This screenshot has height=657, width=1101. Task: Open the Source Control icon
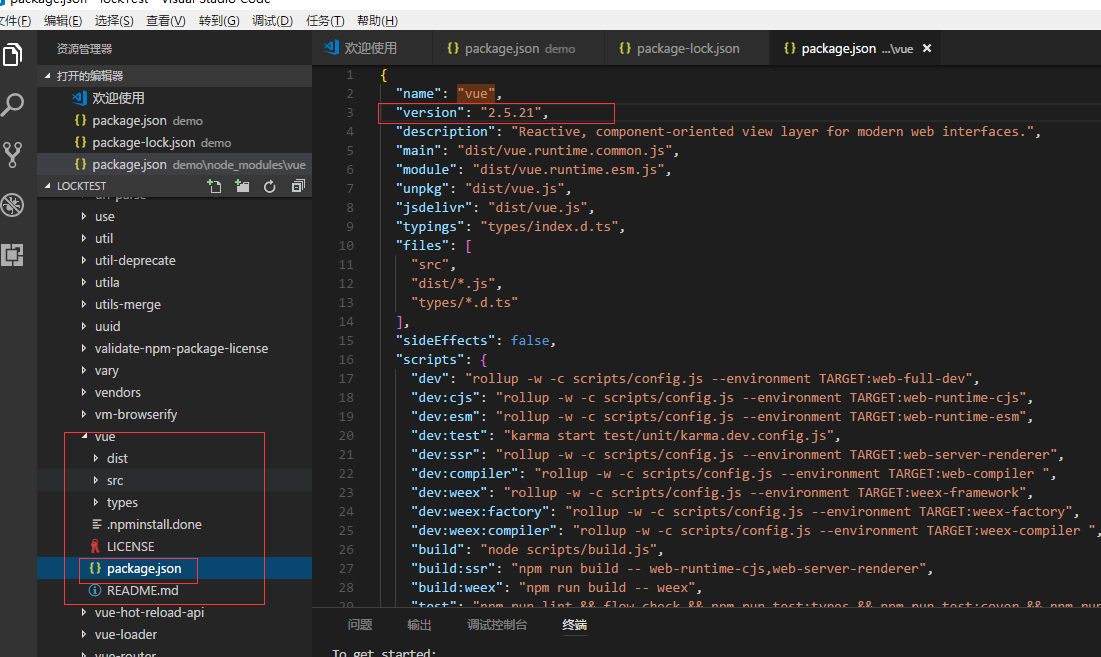[13, 154]
